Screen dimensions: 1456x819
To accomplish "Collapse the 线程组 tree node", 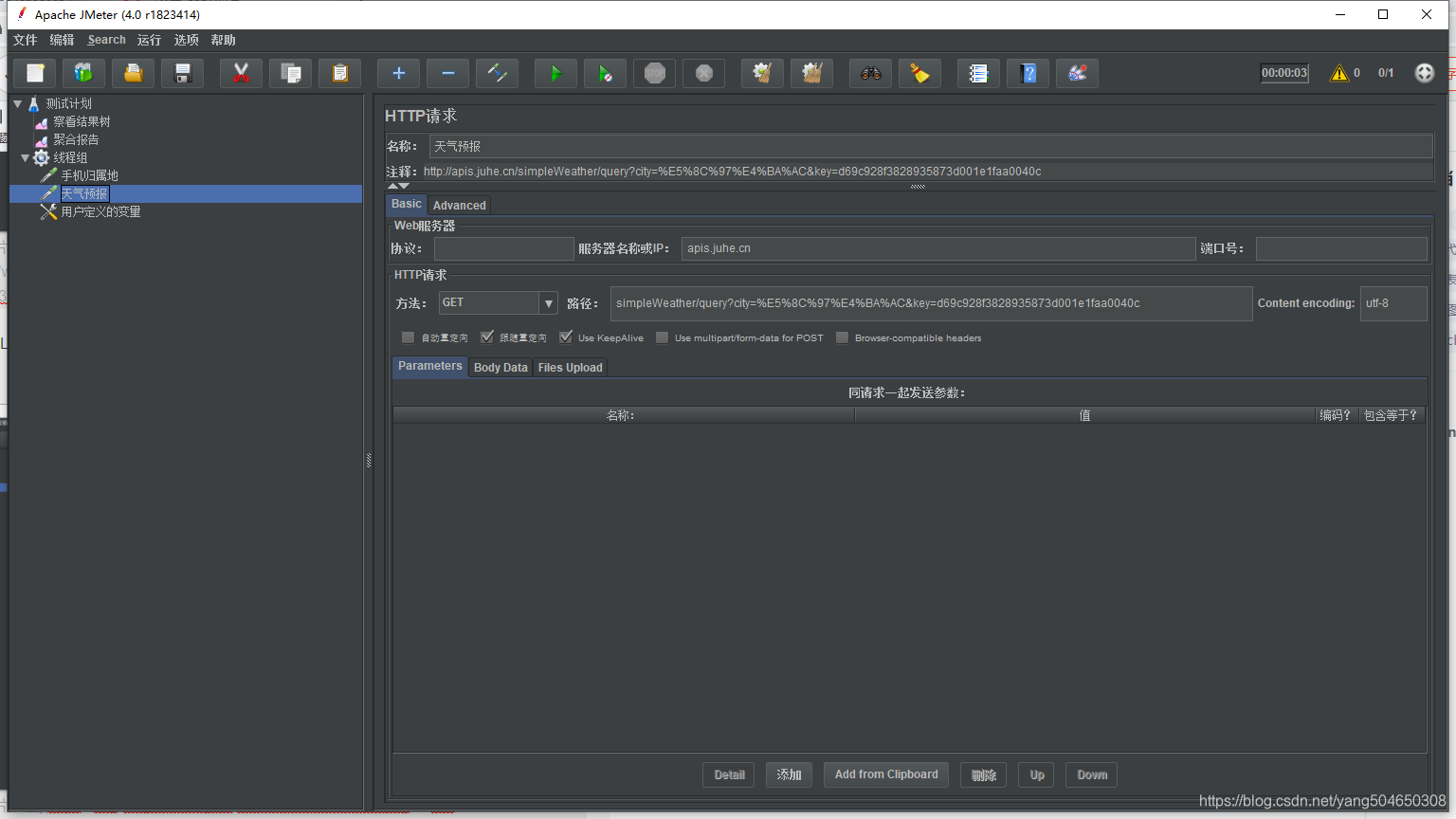I will coord(26,157).
